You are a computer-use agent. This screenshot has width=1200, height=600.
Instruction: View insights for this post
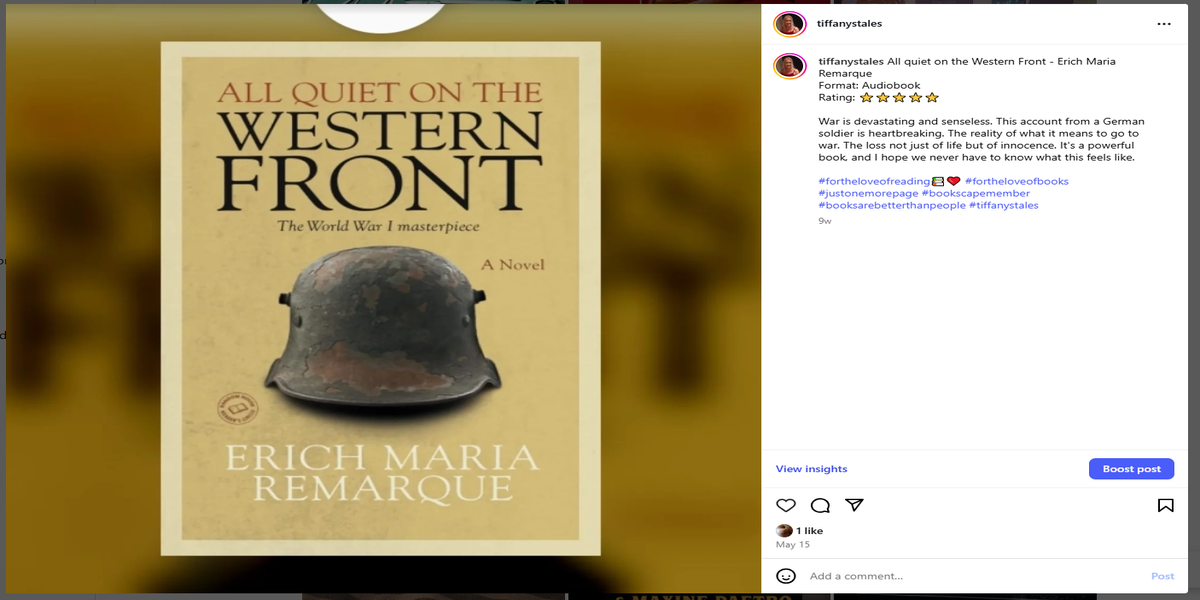(811, 469)
